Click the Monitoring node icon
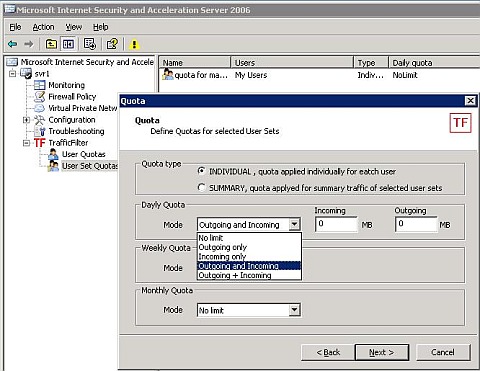This screenshot has height=371, width=480. click(x=39, y=85)
